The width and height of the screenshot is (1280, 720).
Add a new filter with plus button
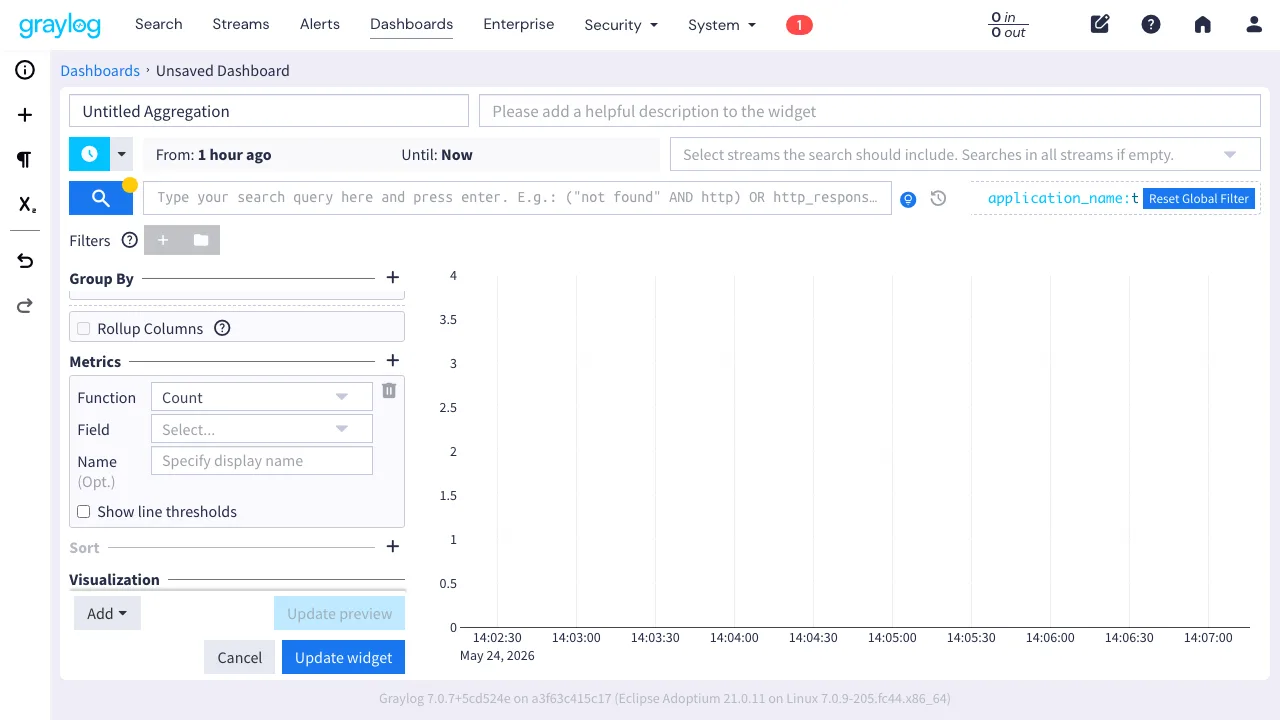(163, 240)
